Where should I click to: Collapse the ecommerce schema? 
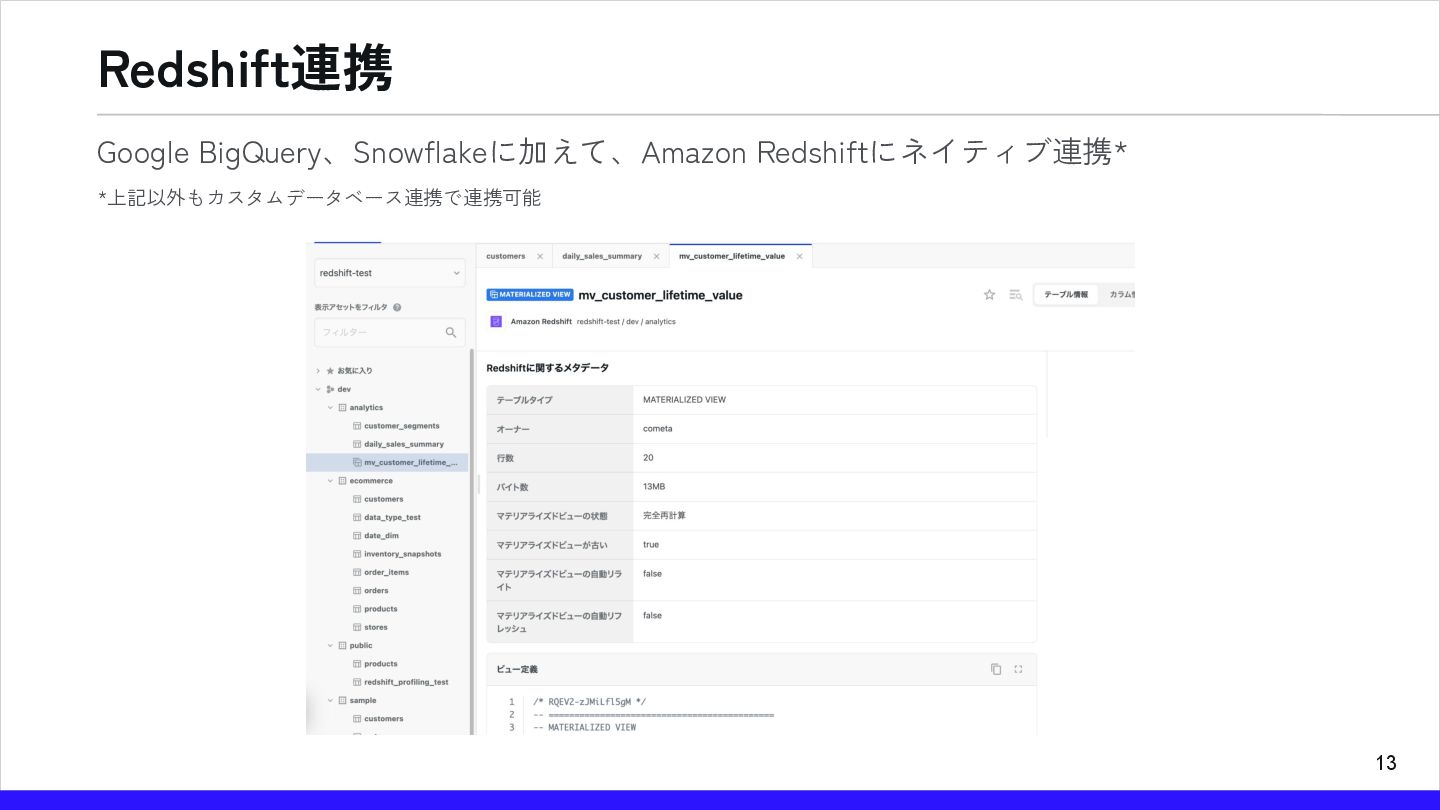[331, 481]
